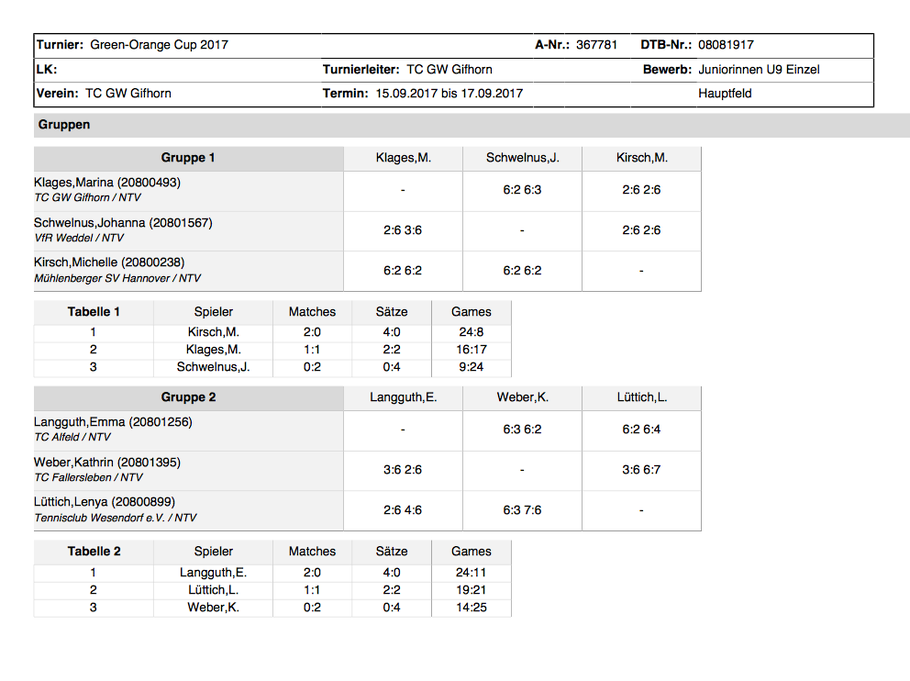Click the score '3:6 6:7' in Gruppe 2
Screen dimensions: 910x681
(641, 470)
